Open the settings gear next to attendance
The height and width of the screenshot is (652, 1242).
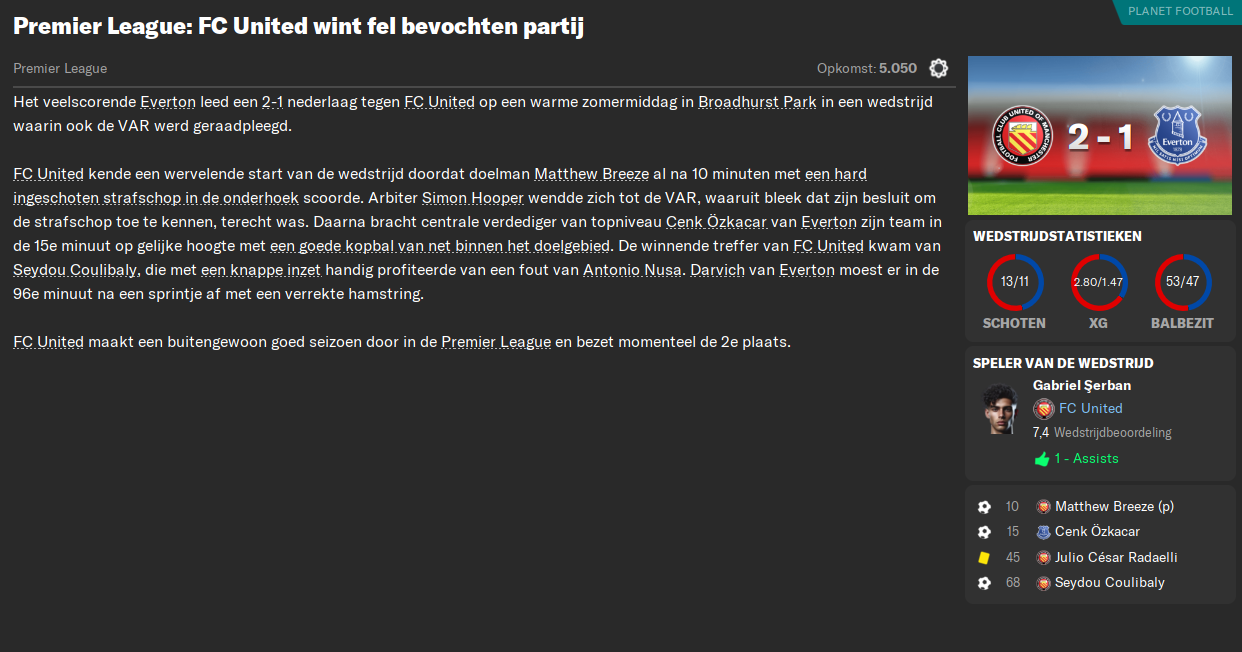tap(938, 69)
